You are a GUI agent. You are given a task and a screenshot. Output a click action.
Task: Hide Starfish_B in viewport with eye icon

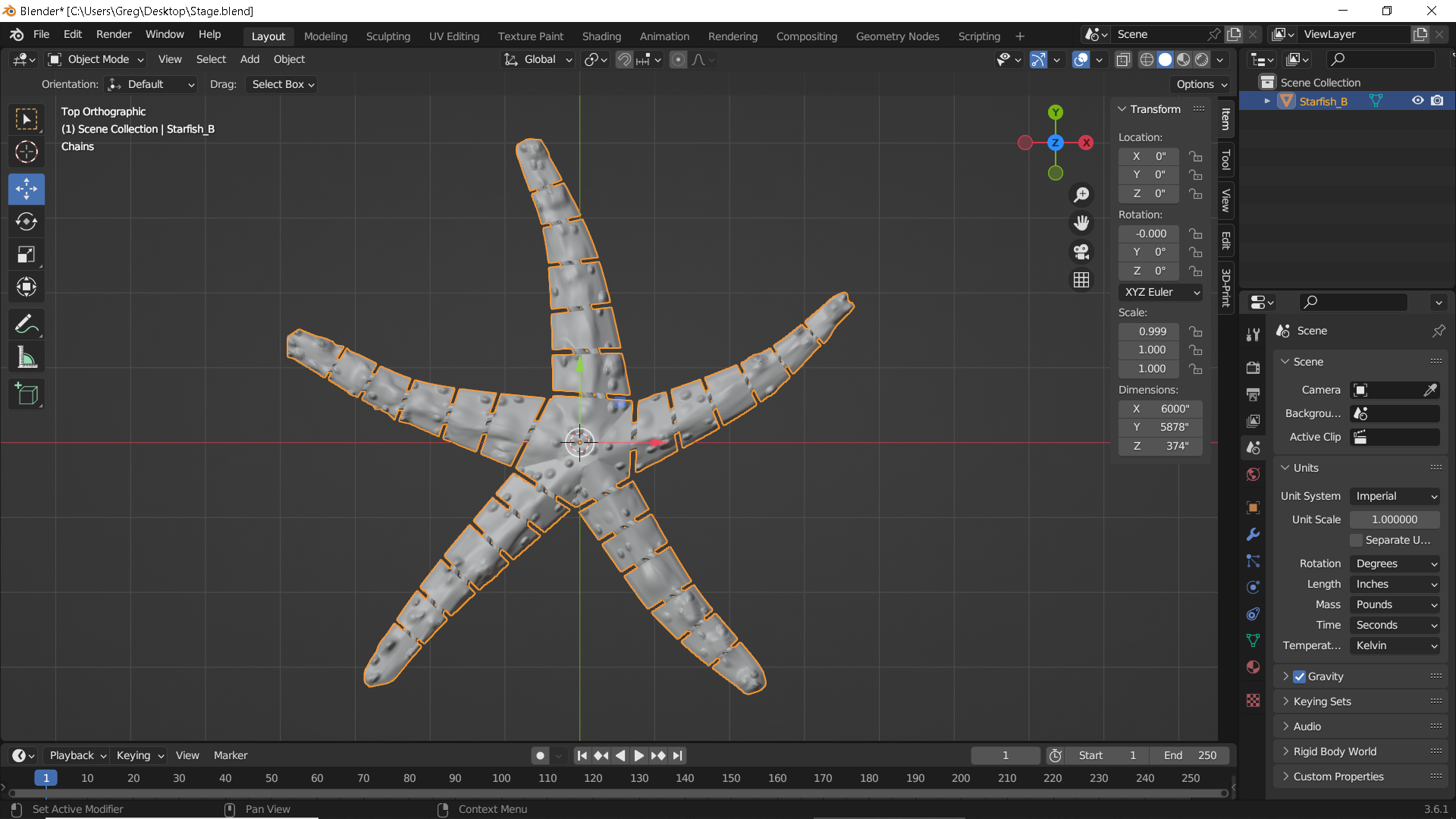pyautogui.click(x=1417, y=101)
